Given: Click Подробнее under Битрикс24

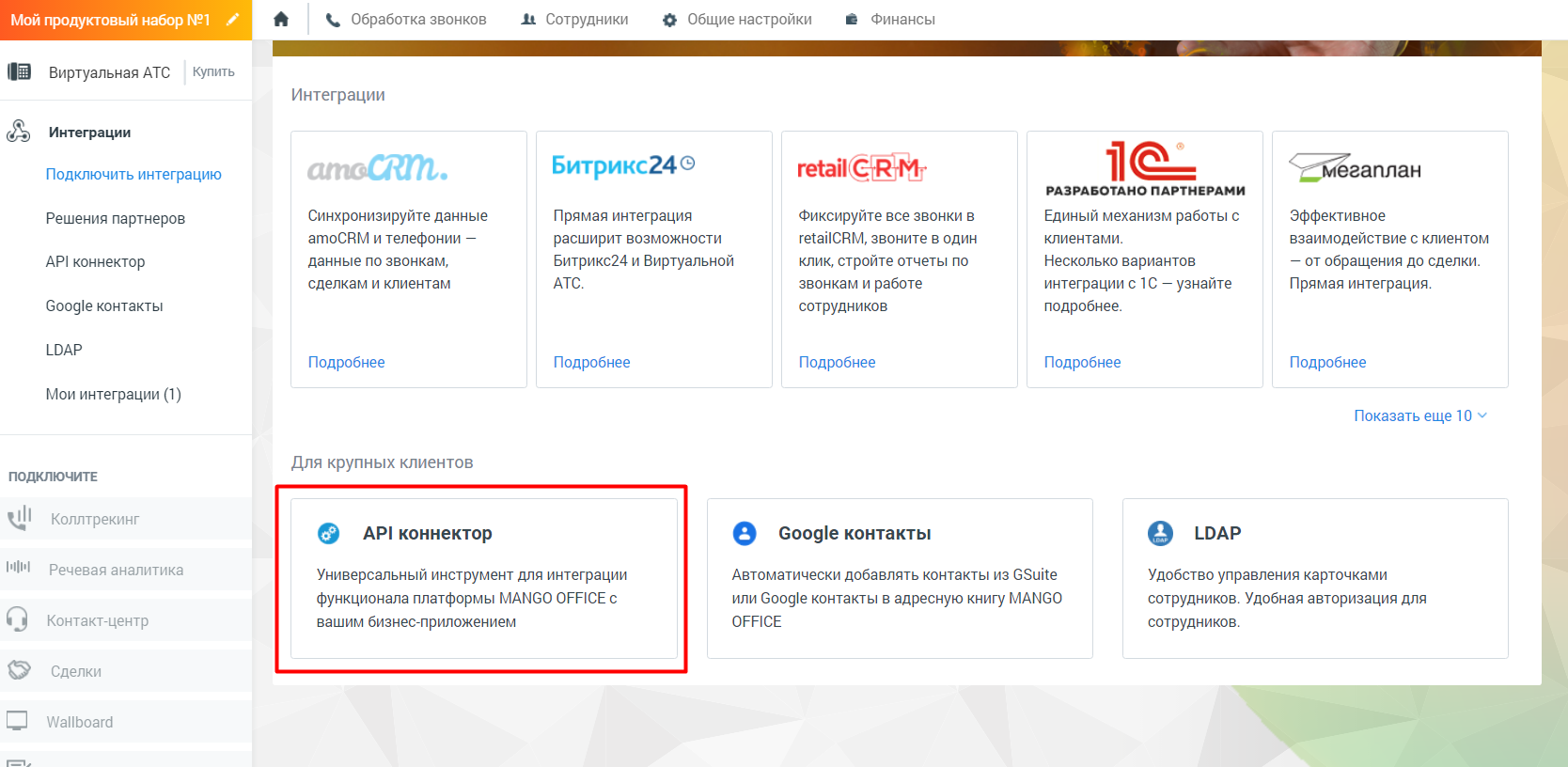Looking at the screenshot, I should coord(591,362).
